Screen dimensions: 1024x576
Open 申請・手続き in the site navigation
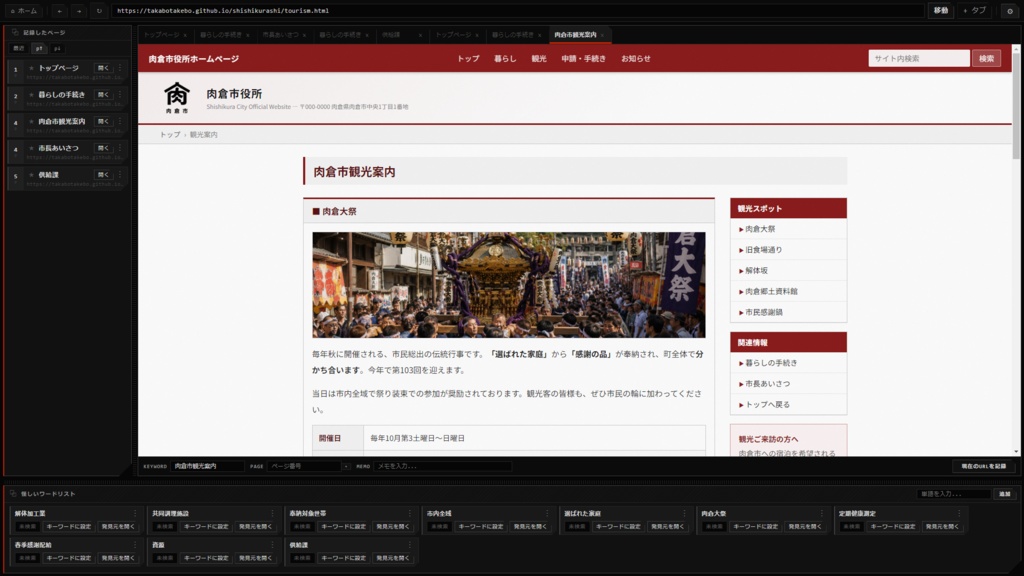583,59
